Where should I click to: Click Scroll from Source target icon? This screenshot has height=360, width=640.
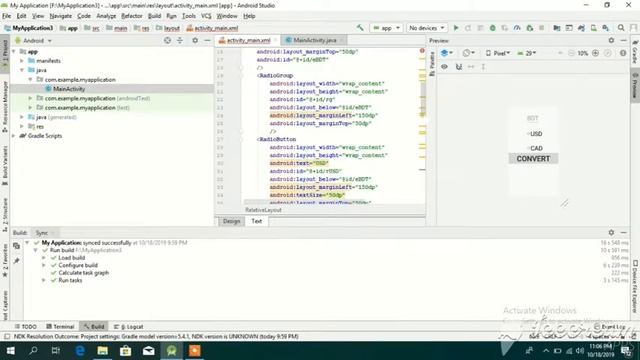pos(167,40)
